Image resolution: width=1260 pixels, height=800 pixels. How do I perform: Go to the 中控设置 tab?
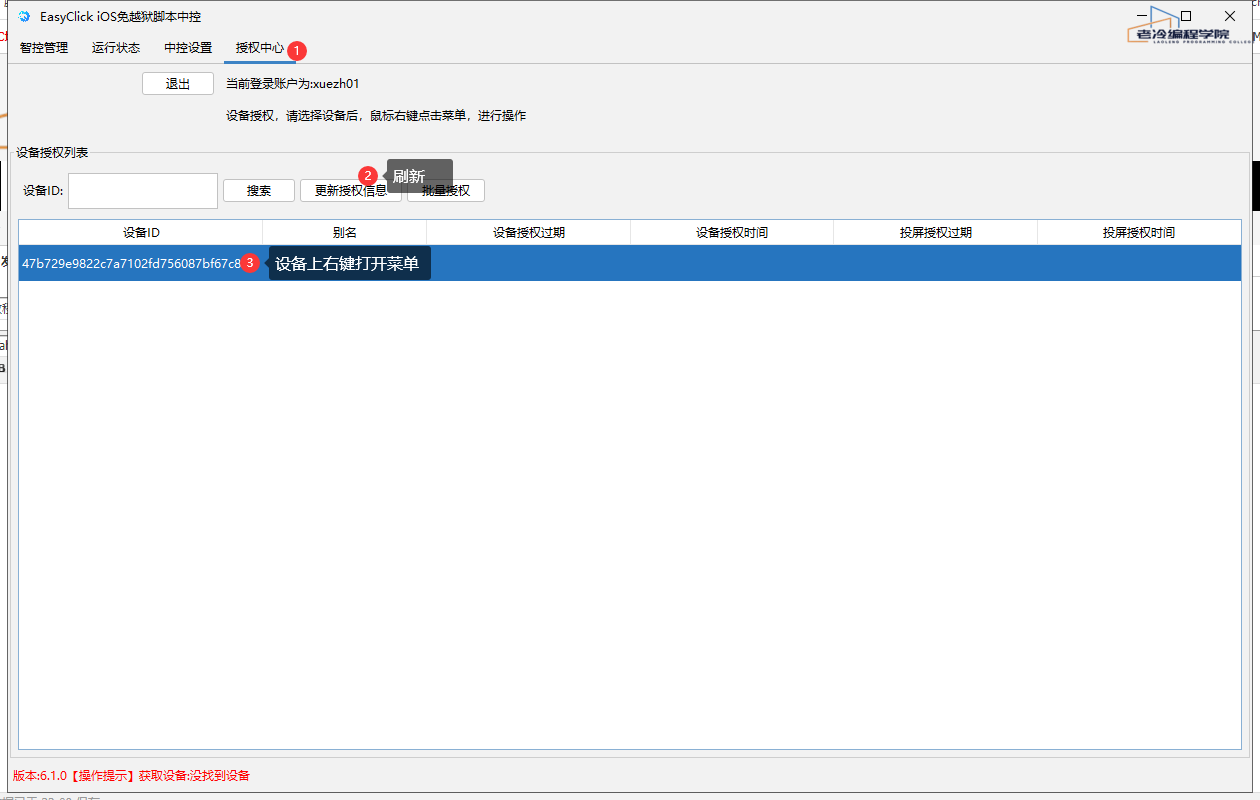pyautogui.click(x=188, y=48)
